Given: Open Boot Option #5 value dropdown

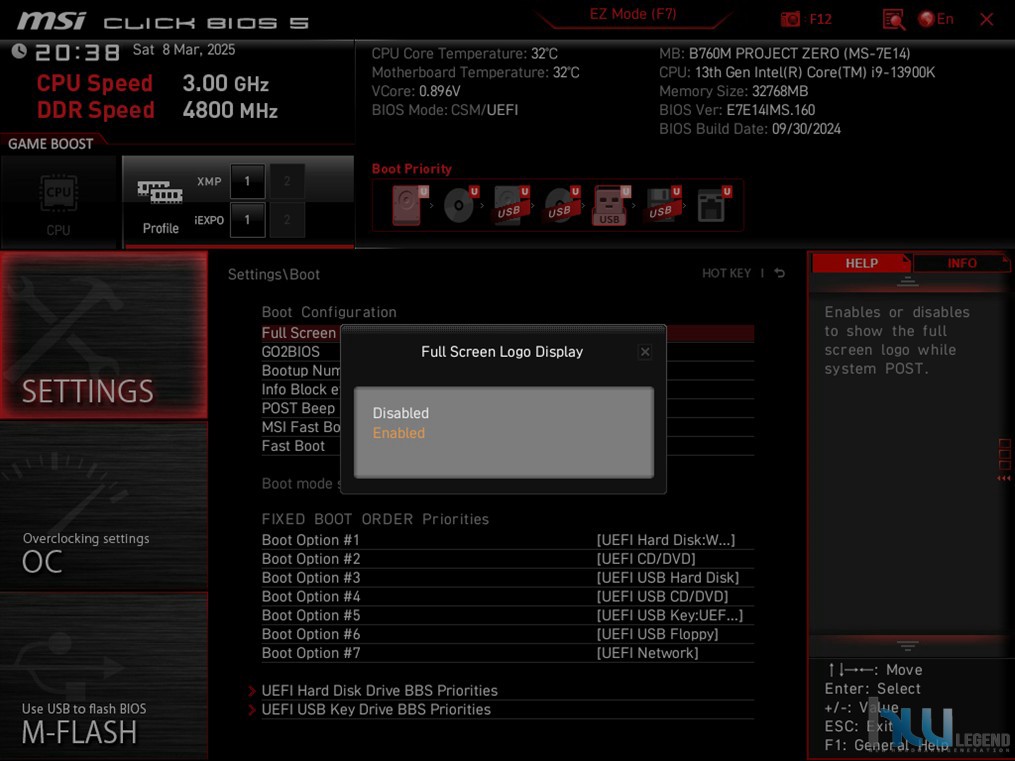Looking at the screenshot, I should tap(669, 615).
